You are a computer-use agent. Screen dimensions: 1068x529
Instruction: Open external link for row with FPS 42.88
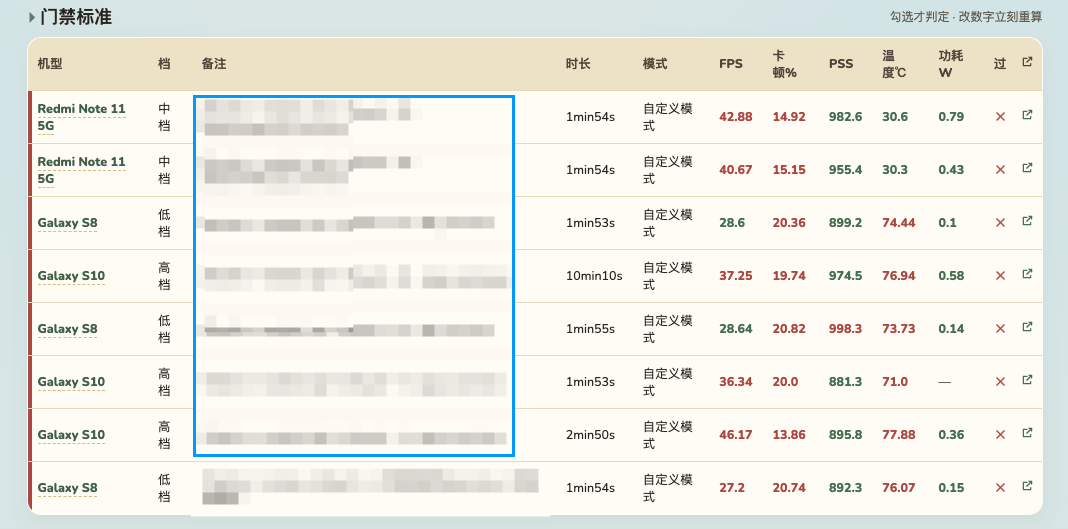[1027, 115]
